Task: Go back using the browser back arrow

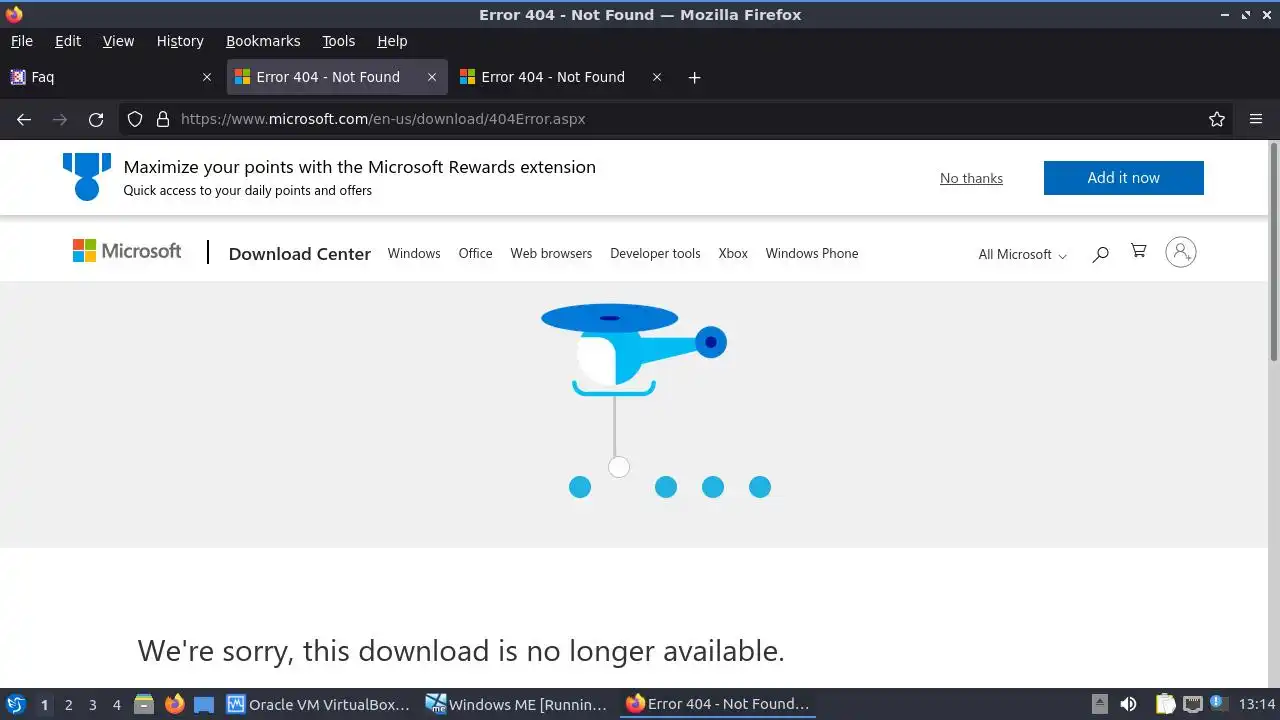Action: tap(24, 119)
